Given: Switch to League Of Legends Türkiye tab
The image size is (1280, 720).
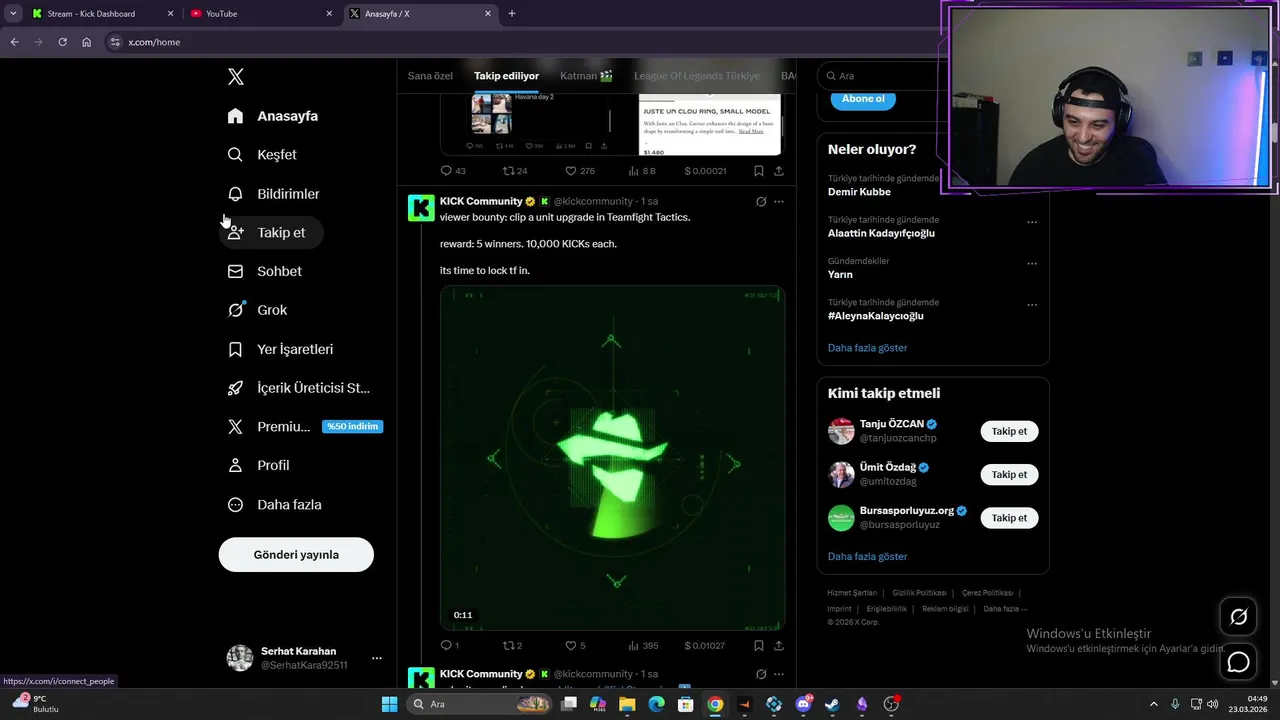Looking at the screenshot, I should (x=697, y=76).
